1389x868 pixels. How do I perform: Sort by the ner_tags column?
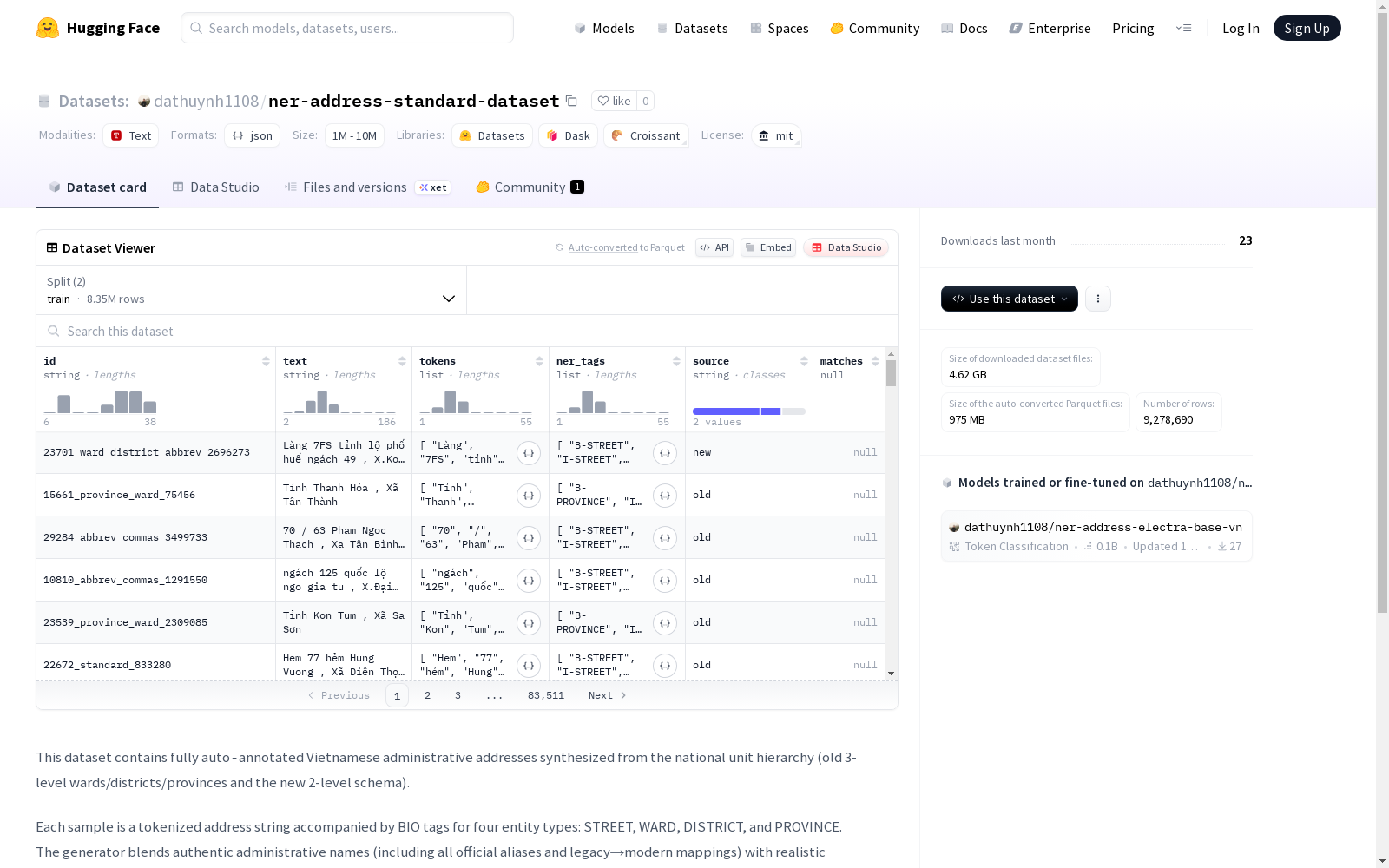tap(676, 361)
